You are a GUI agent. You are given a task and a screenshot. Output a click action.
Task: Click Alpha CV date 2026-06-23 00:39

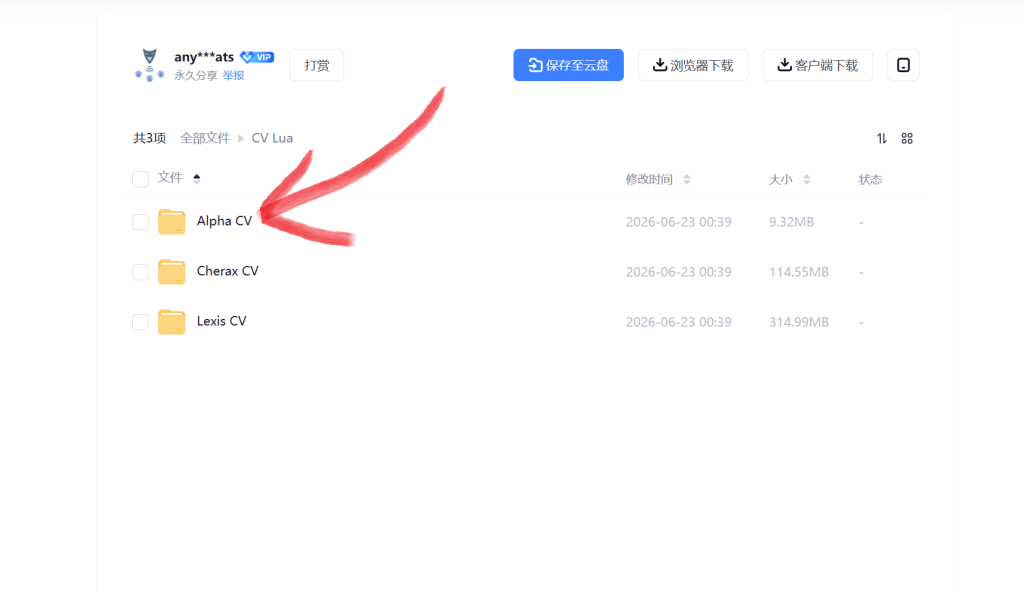coord(679,222)
